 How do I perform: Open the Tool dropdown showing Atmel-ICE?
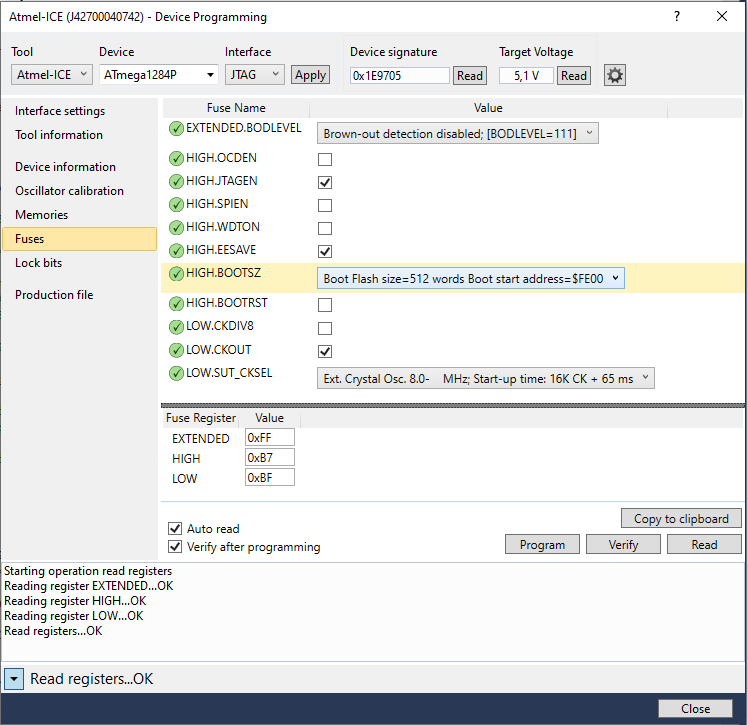coord(52,75)
